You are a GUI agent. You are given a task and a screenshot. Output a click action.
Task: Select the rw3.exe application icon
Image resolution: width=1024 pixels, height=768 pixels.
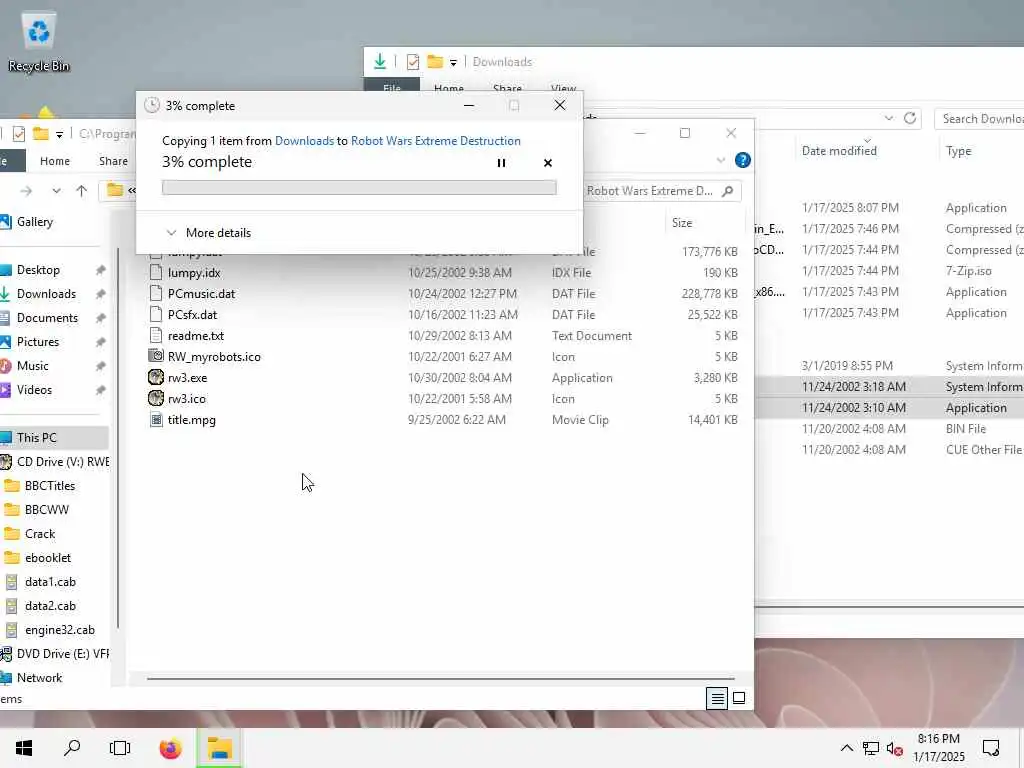coord(155,377)
